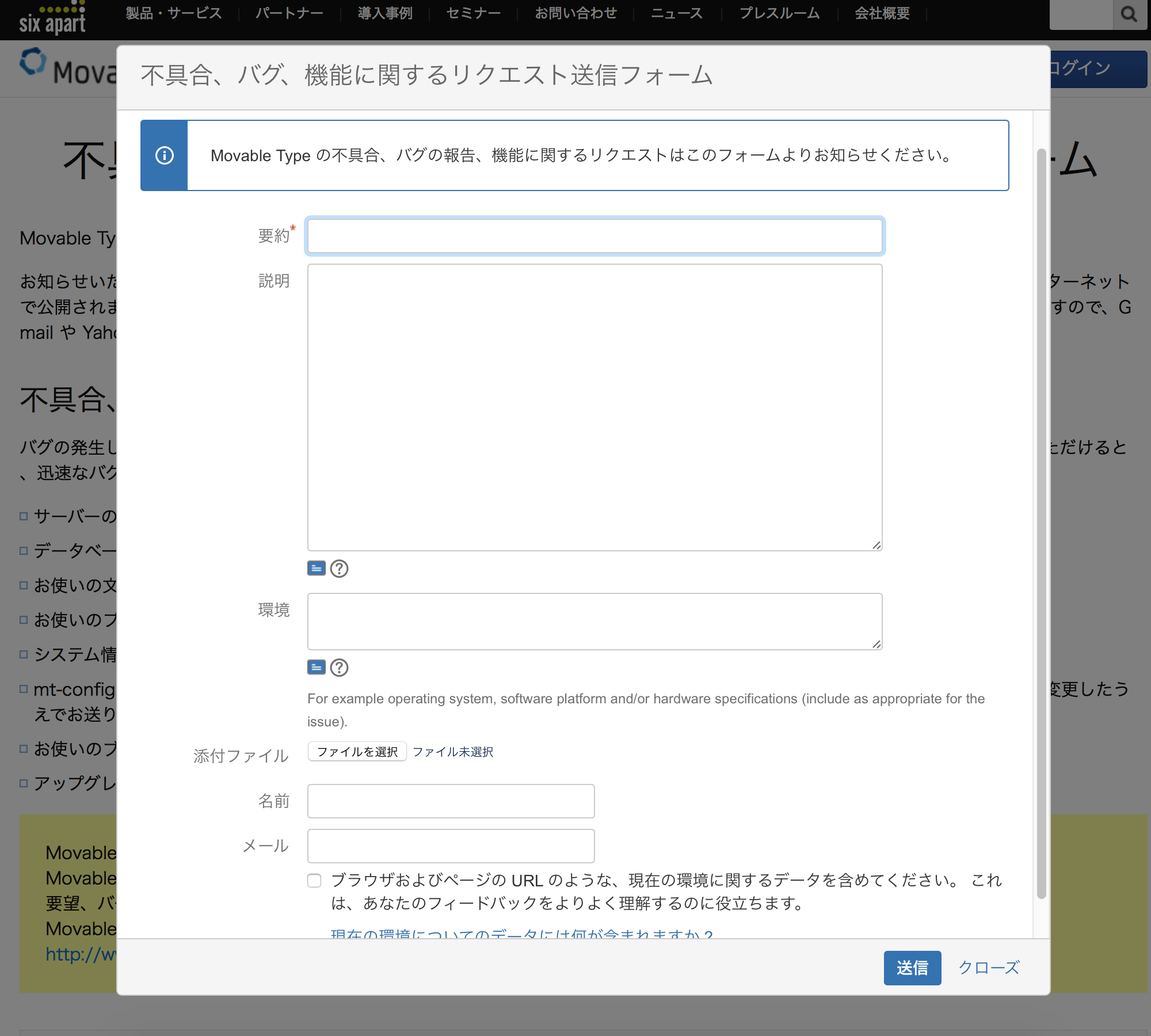Focus the メール email input field
Viewport: 1151px width, 1036px height.
[x=451, y=846]
